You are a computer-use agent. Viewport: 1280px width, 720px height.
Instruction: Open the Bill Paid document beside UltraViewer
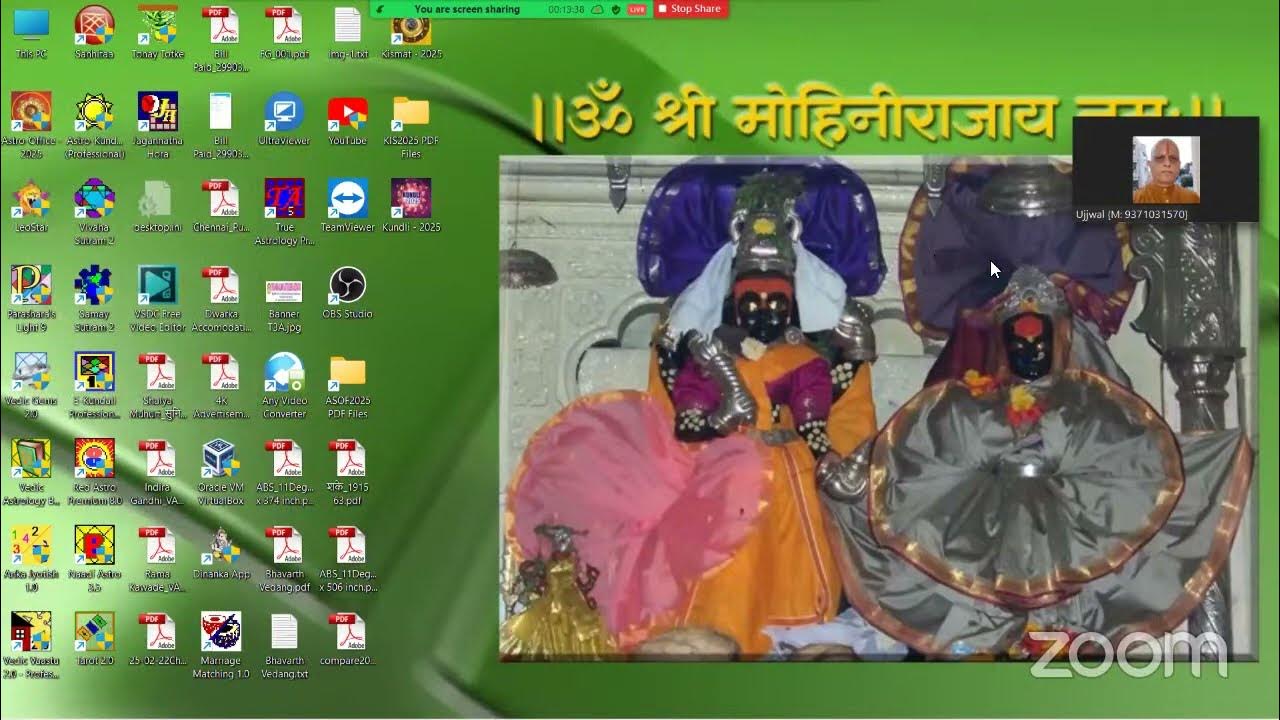point(221,126)
